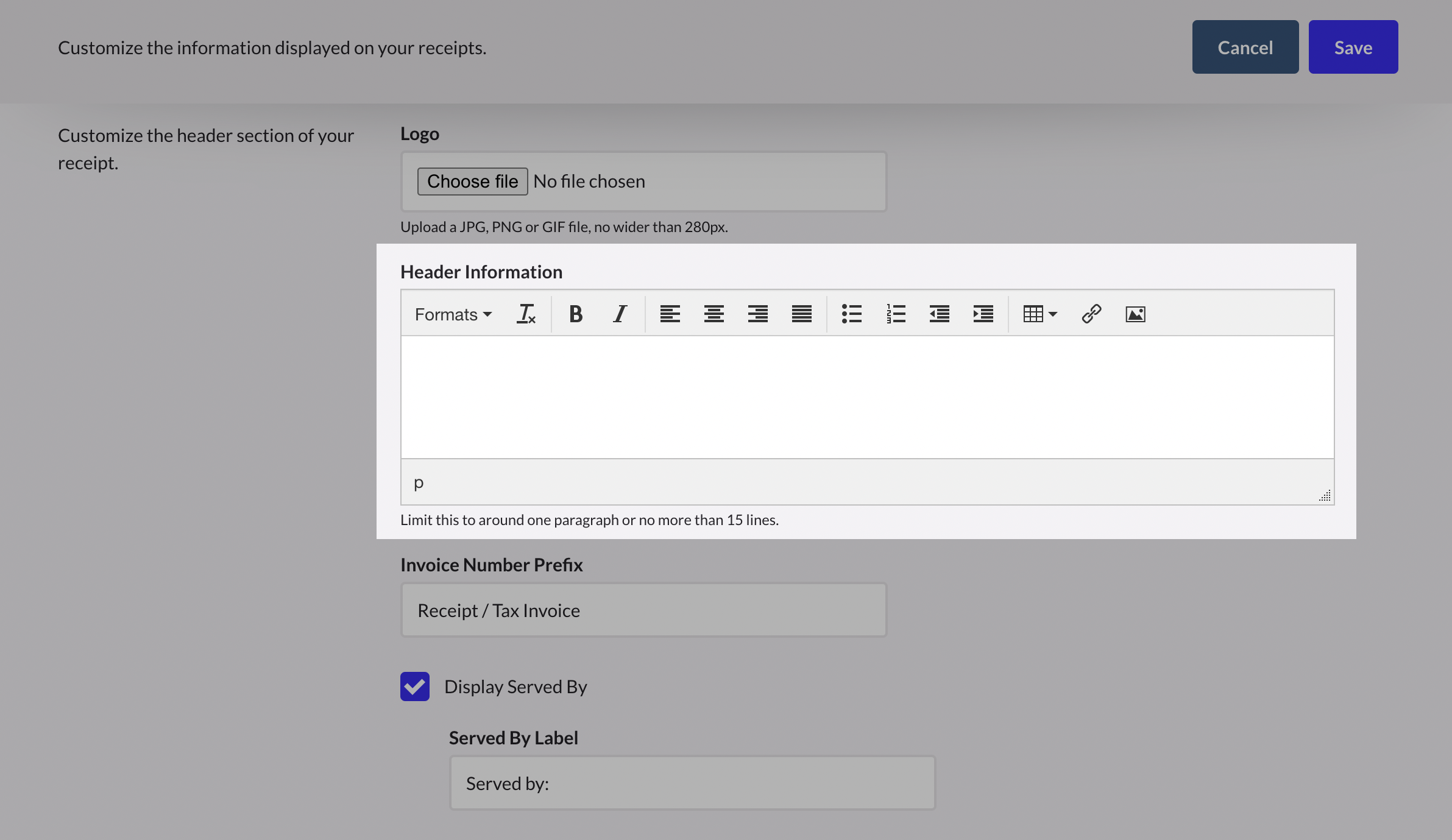Insert a numbered list
The height and width of the screenshot is (840, 1452).
point(895,314)
